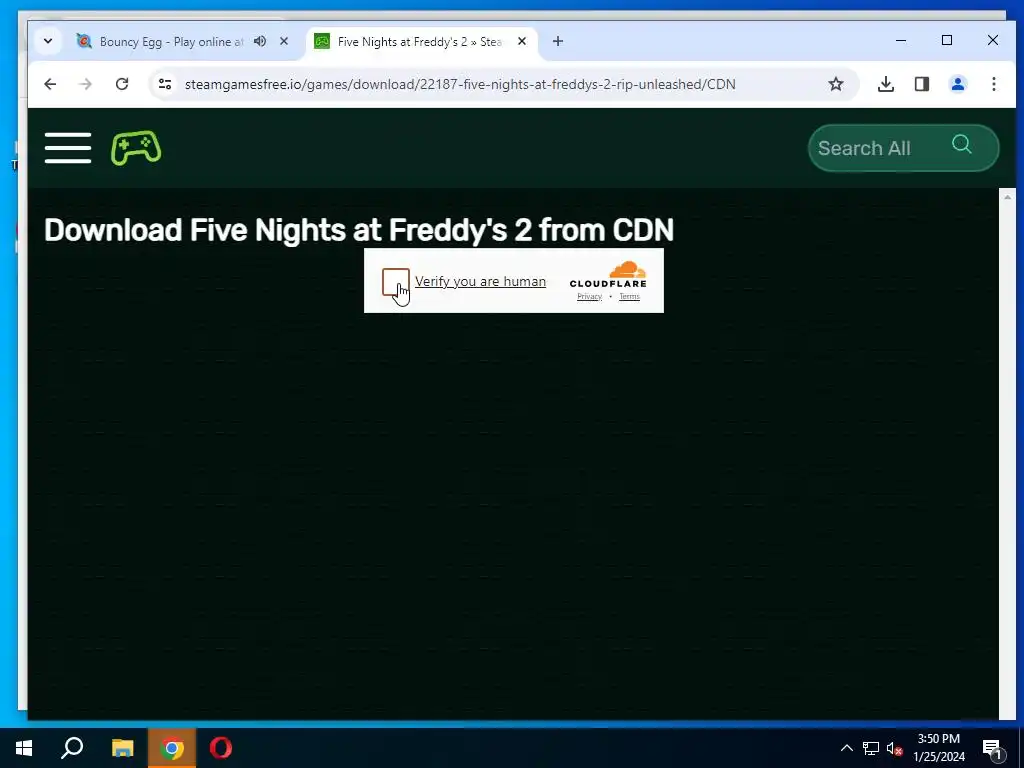
Task: Toggle the Chrome side panel
Action: 922,84
